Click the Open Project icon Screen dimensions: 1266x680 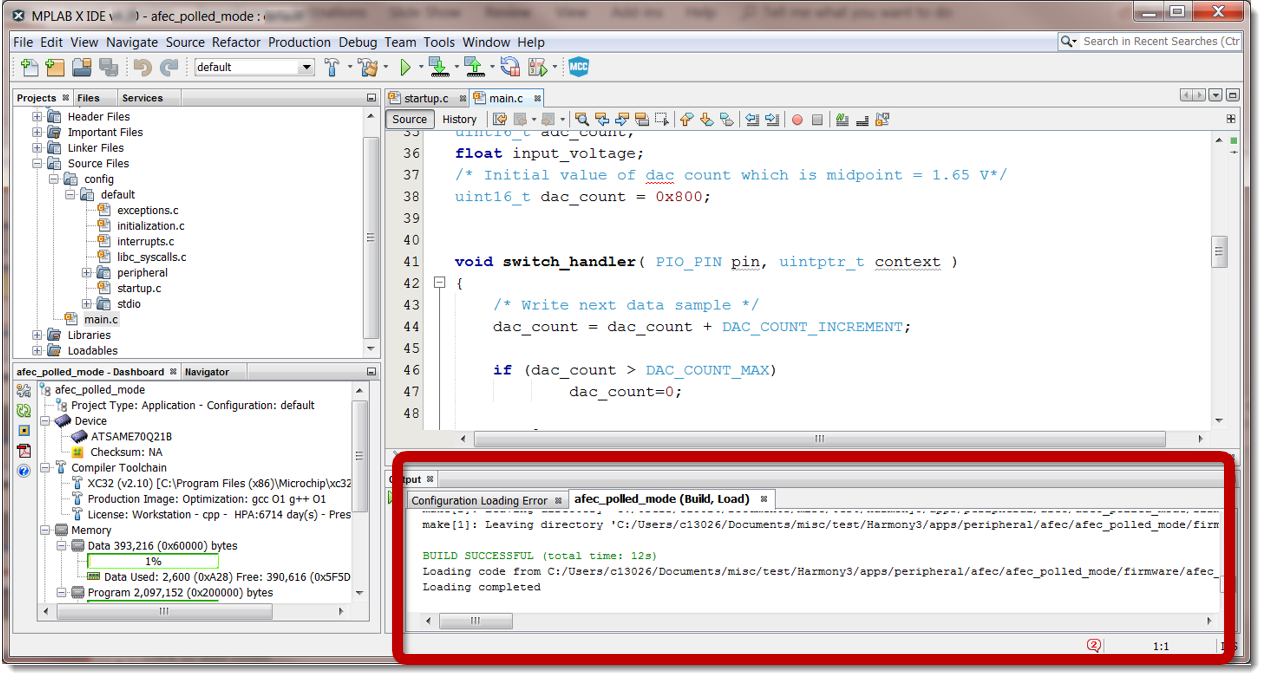pos(82,67)
